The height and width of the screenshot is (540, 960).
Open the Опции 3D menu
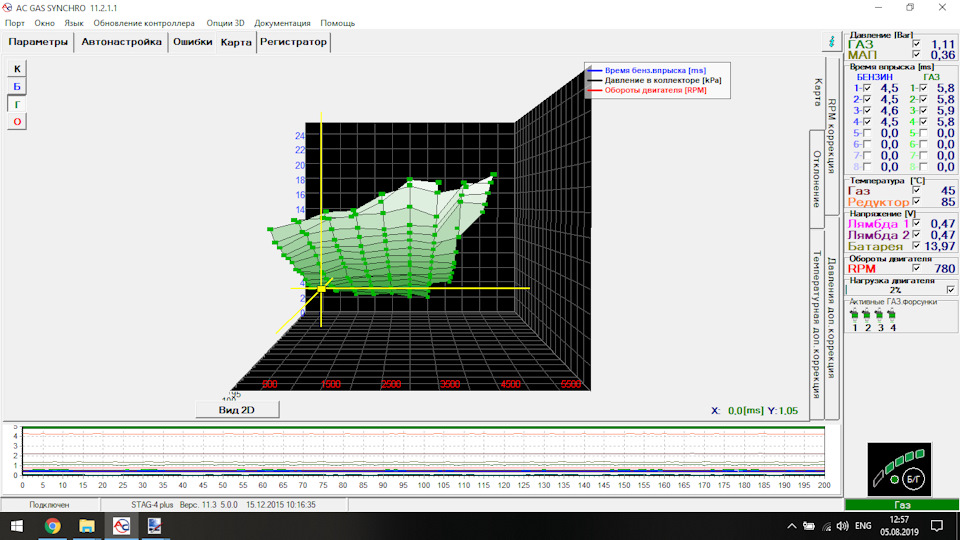pyautogui.click(x=225, y=23)
